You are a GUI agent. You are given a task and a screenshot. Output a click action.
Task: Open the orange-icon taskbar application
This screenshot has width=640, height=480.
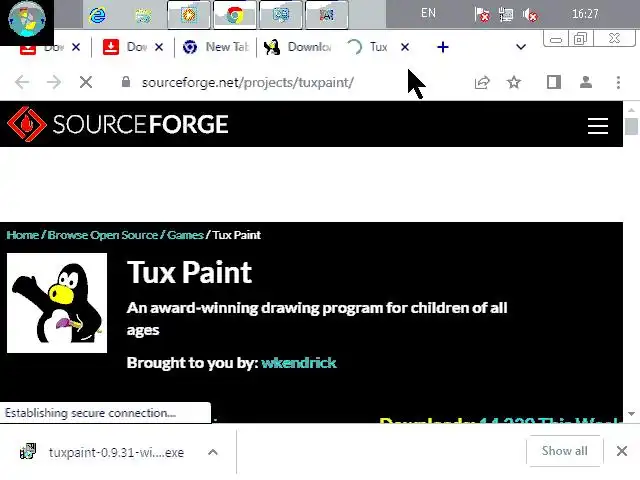[x=189, y=16]
